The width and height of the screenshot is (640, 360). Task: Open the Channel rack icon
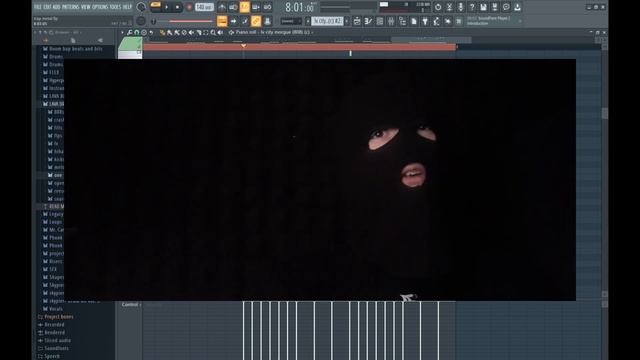click(x=380, y=21)
